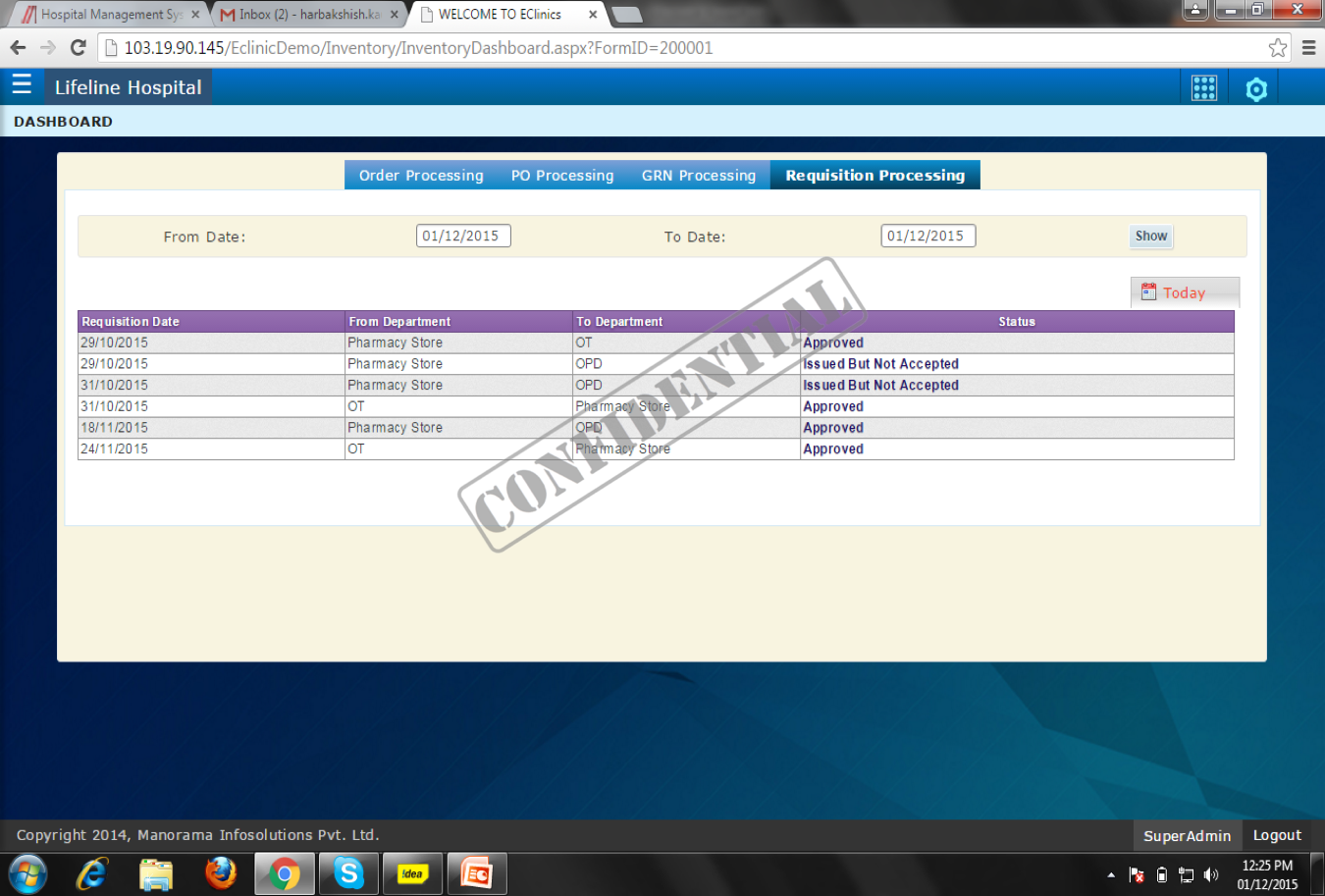This screenshot has width=1325, height=896.
Task: Click the To Date input field
Action: (928, 236)
